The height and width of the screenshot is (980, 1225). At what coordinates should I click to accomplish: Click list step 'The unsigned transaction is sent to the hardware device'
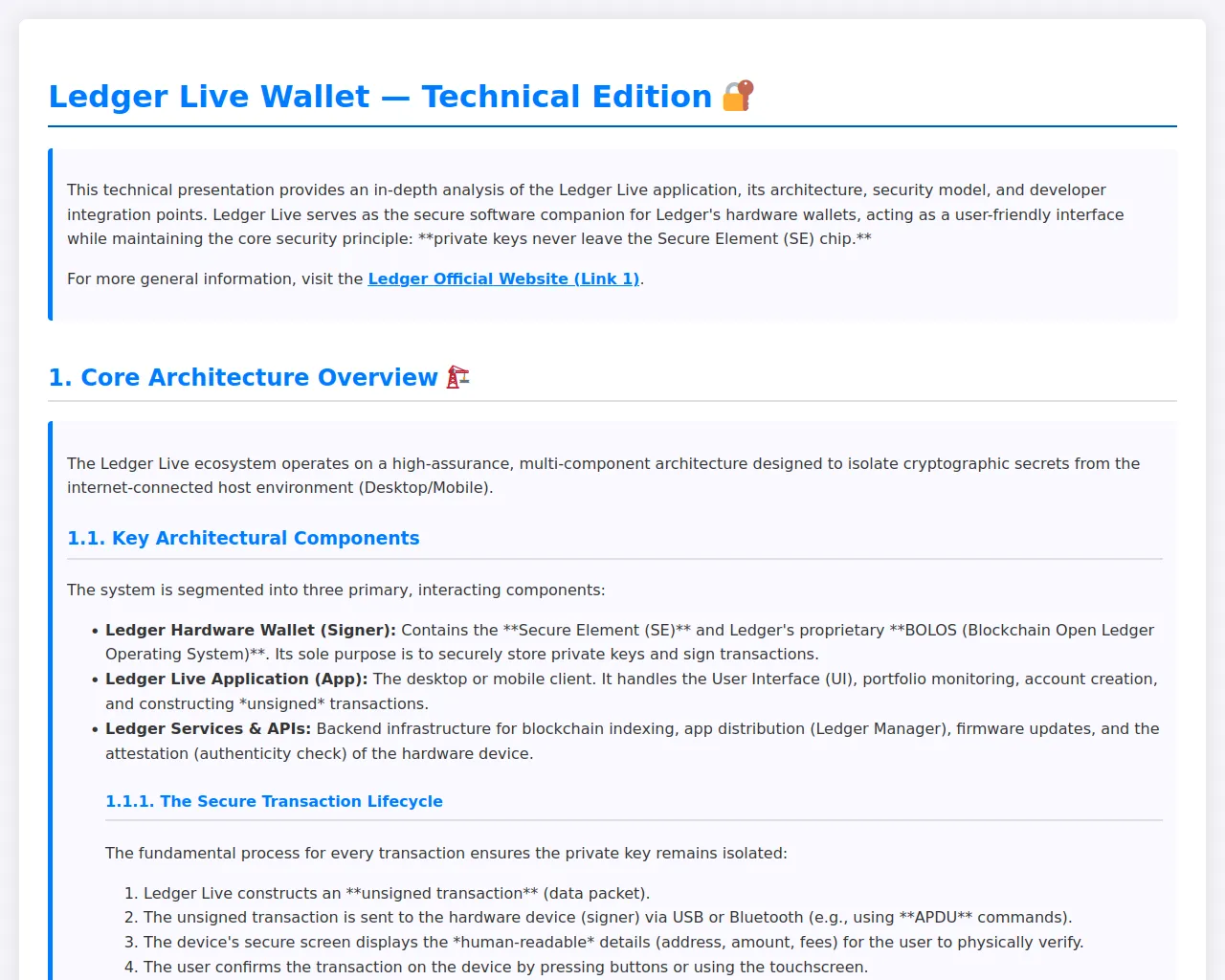[608, 917]
